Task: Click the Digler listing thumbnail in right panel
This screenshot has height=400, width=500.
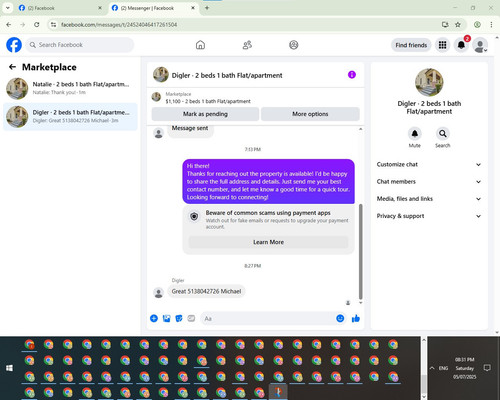Action: coord(429,82)
